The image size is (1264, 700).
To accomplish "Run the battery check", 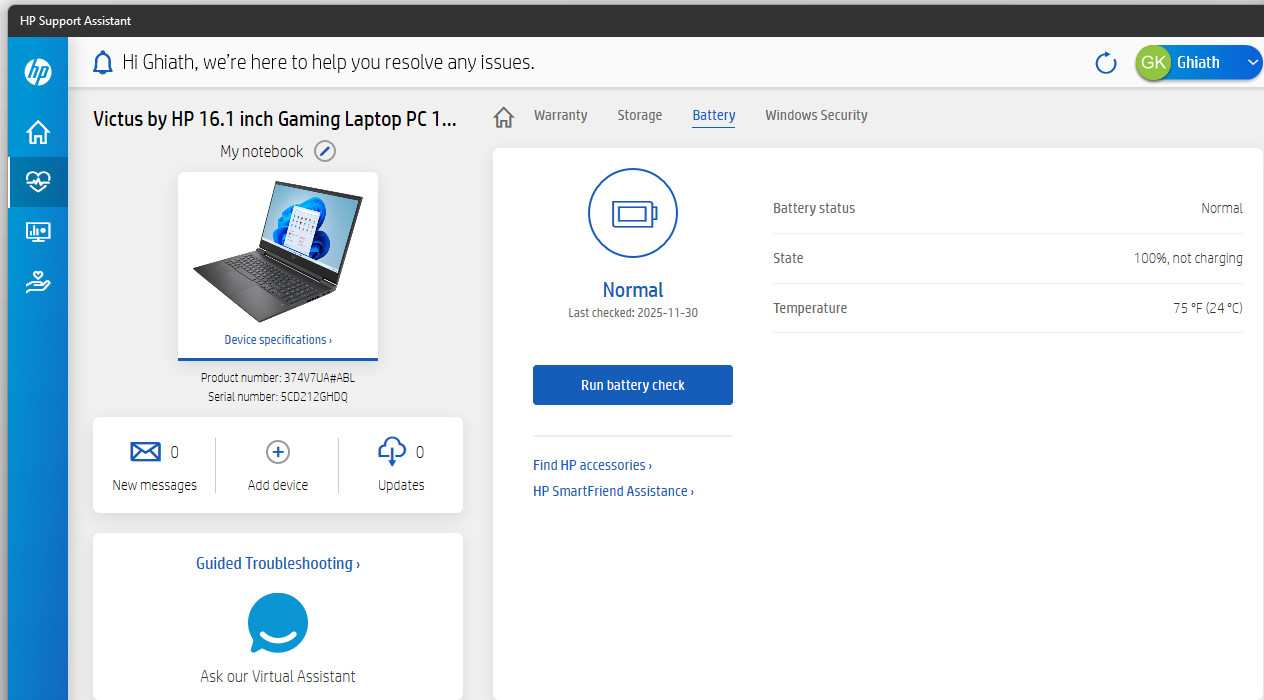I will coord(633,385).
